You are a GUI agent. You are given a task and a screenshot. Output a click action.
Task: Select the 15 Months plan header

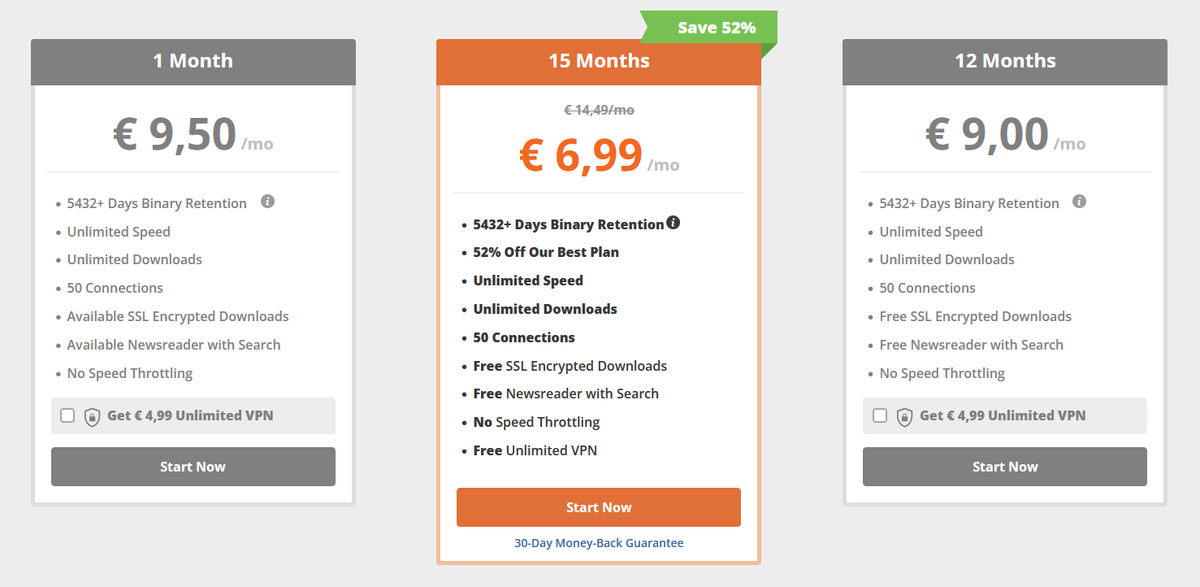599,61
